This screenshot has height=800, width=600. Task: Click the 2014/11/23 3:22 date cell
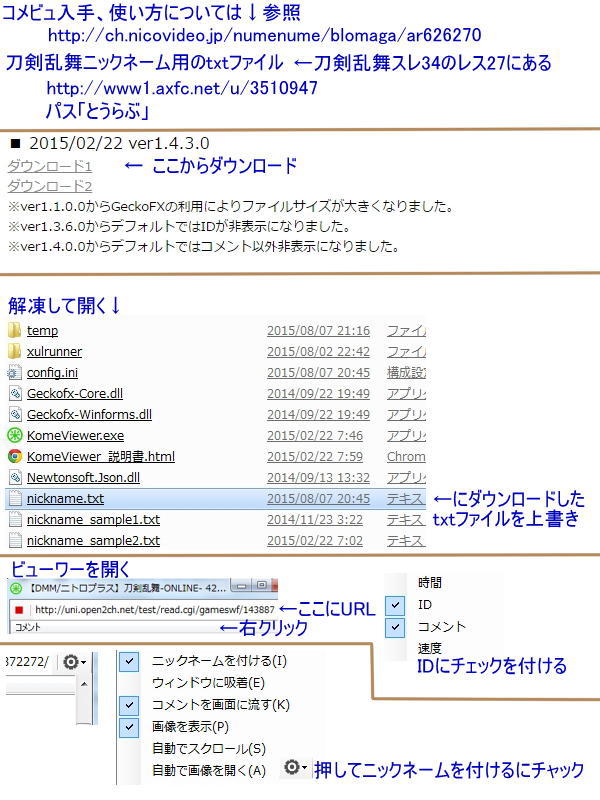click(x=315, y=519)
